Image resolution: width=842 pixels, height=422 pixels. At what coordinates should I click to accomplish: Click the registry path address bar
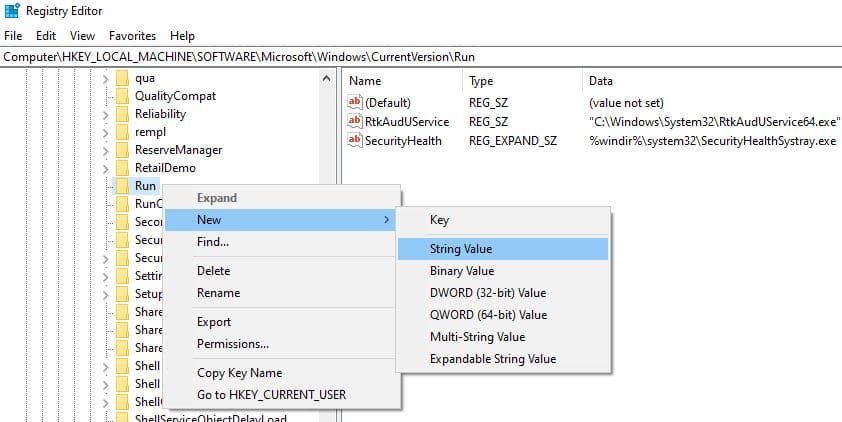coord(420,57)
